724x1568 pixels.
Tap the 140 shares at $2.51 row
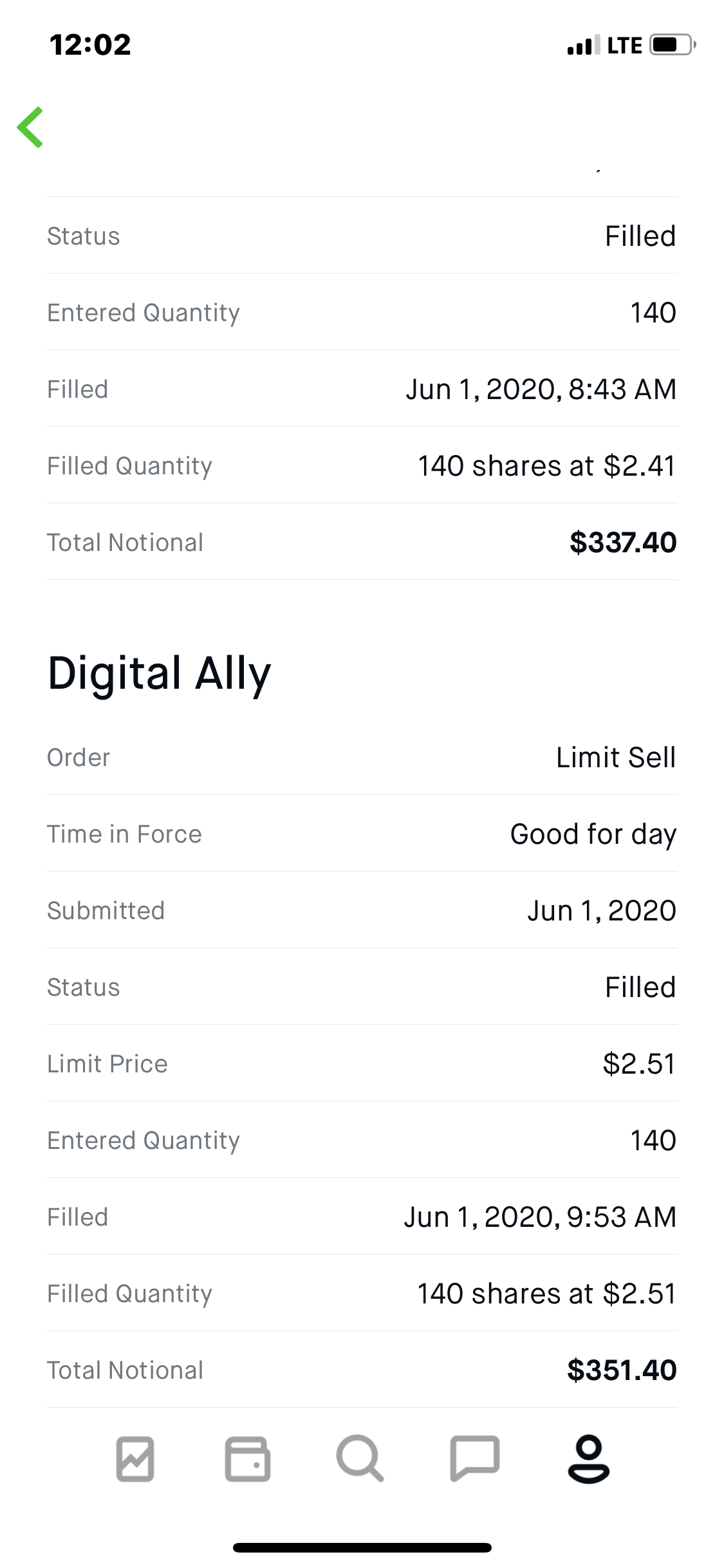click(x=362, y=1294)
